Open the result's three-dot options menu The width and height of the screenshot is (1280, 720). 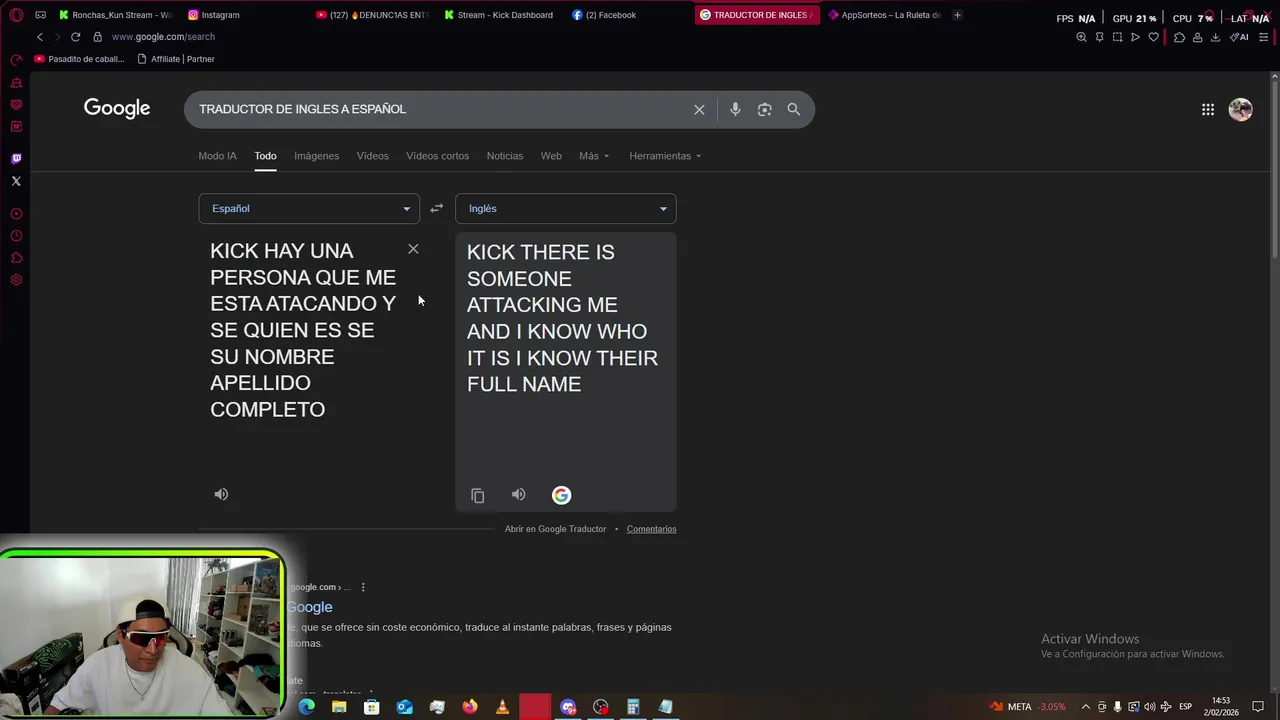363,587
